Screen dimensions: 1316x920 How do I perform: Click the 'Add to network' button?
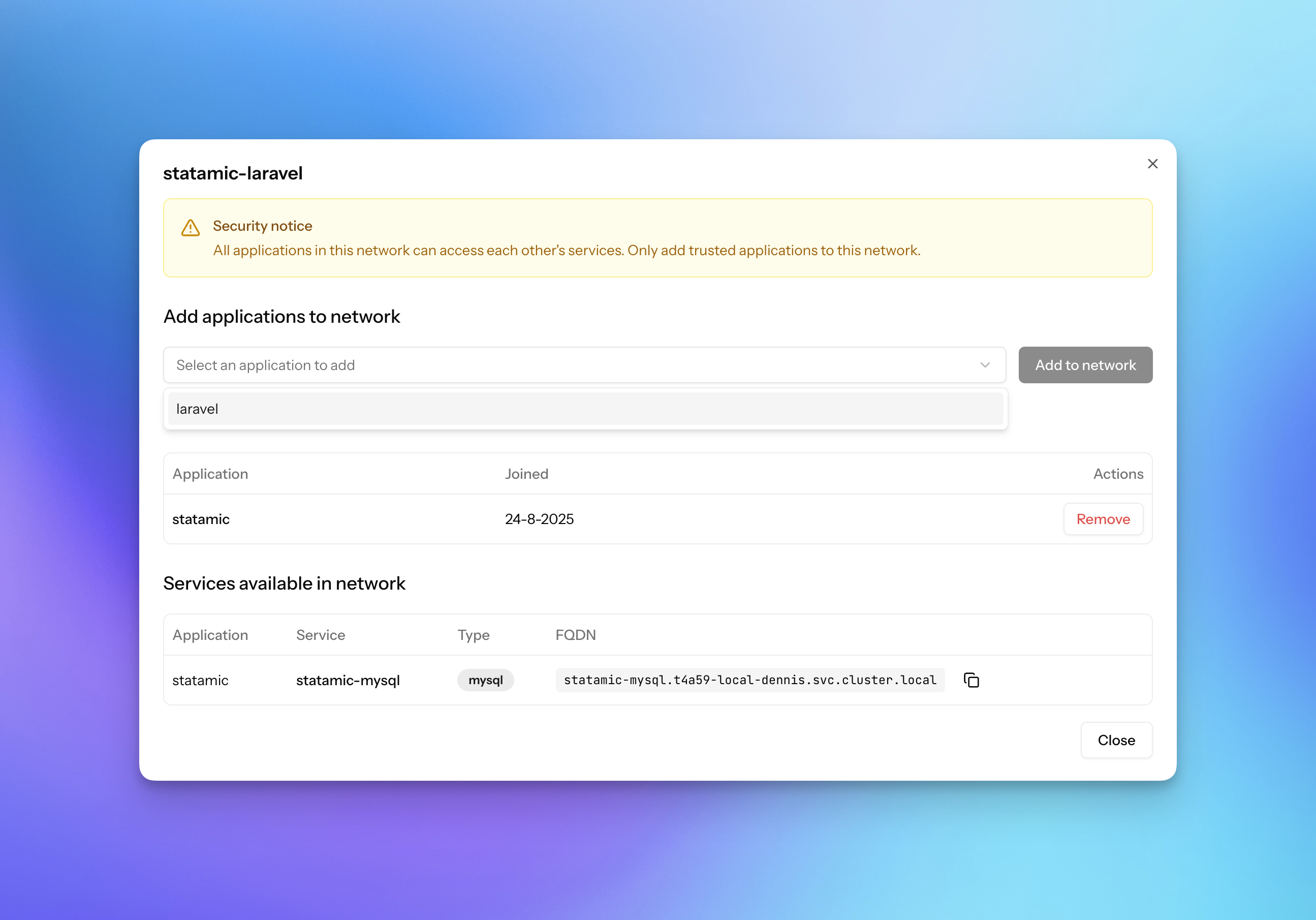(1085, 365)
